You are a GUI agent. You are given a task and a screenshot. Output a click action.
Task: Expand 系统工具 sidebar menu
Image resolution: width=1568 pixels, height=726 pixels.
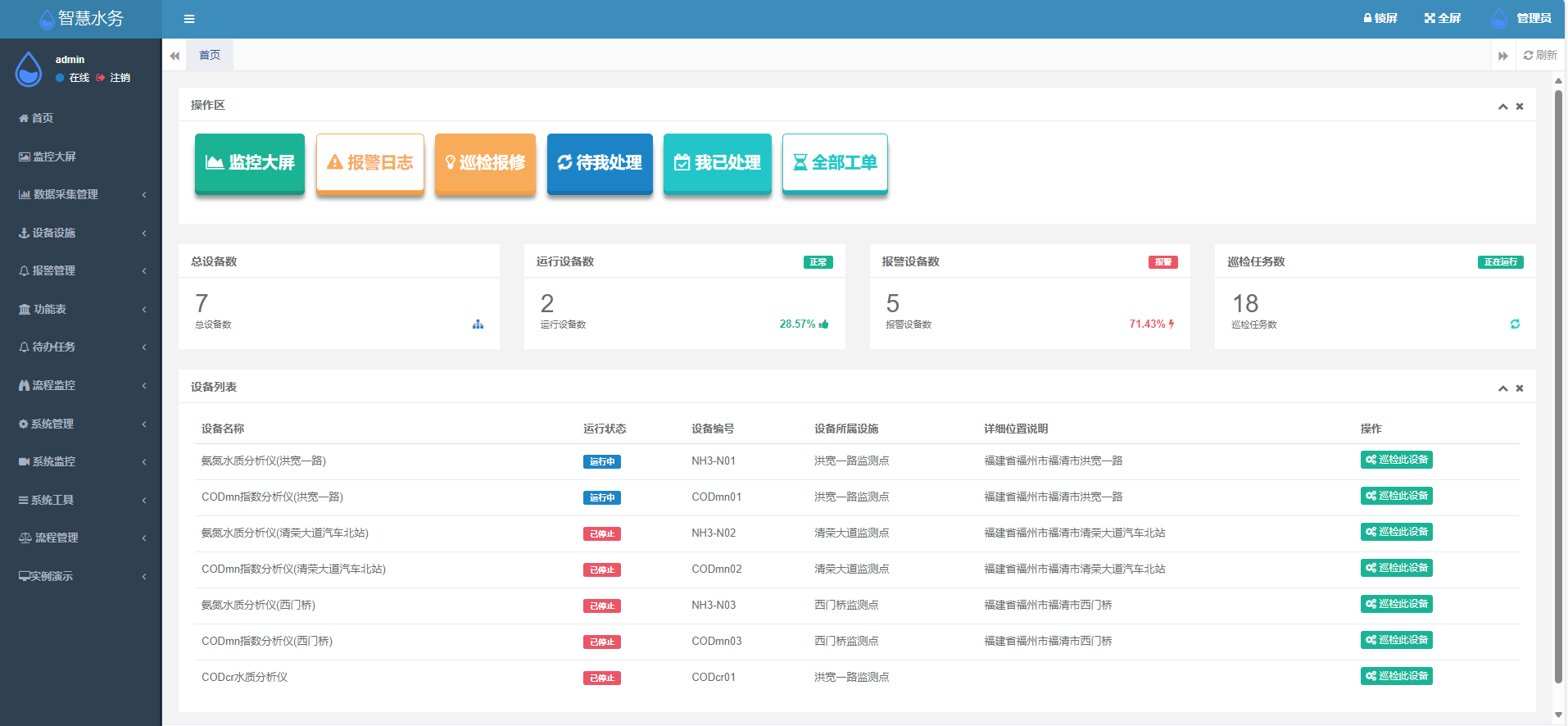(x=80, y=500)
